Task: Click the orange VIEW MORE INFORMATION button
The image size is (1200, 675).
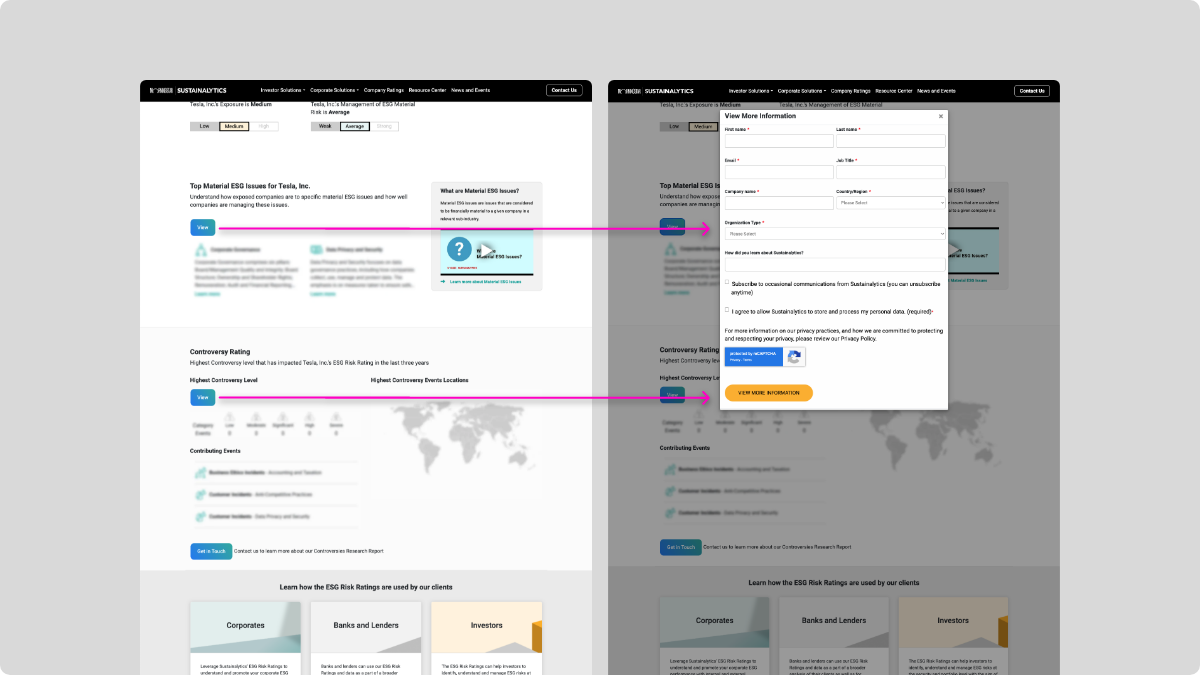Action: 769,393
